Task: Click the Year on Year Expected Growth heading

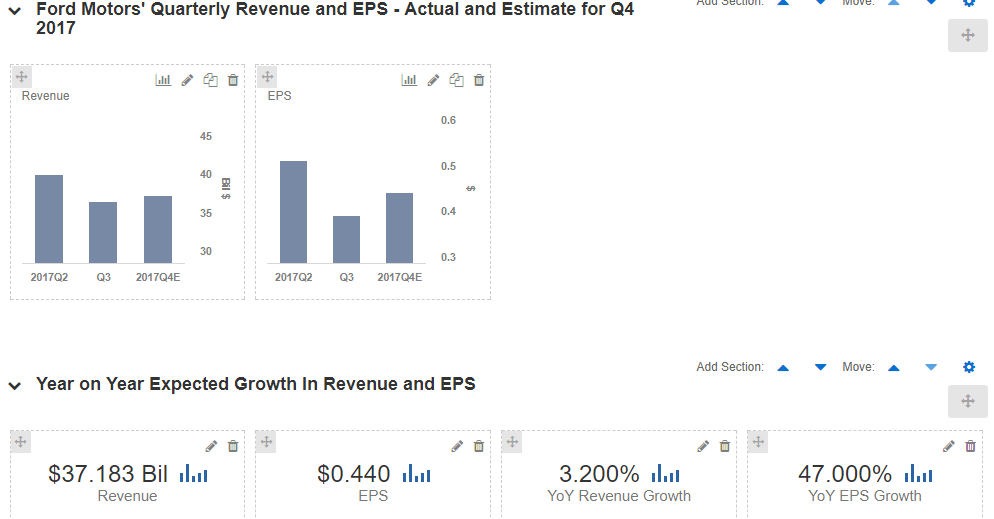Action: (x=255, y=384)
